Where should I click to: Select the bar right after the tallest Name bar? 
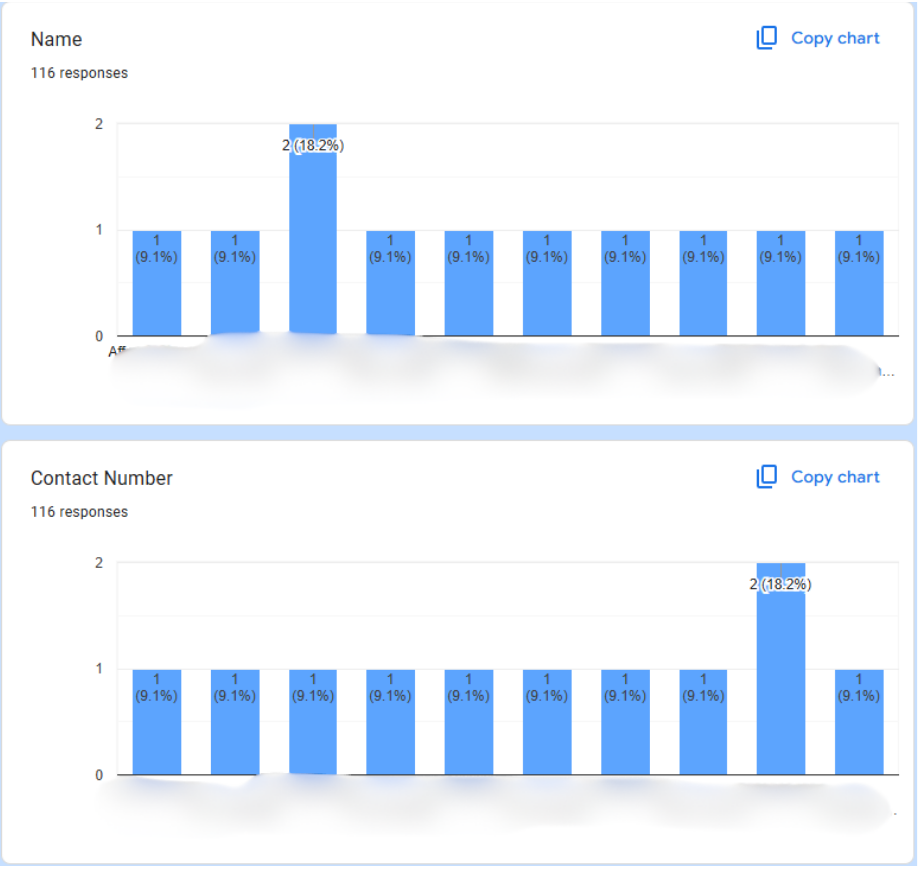(x=390, y=290)
